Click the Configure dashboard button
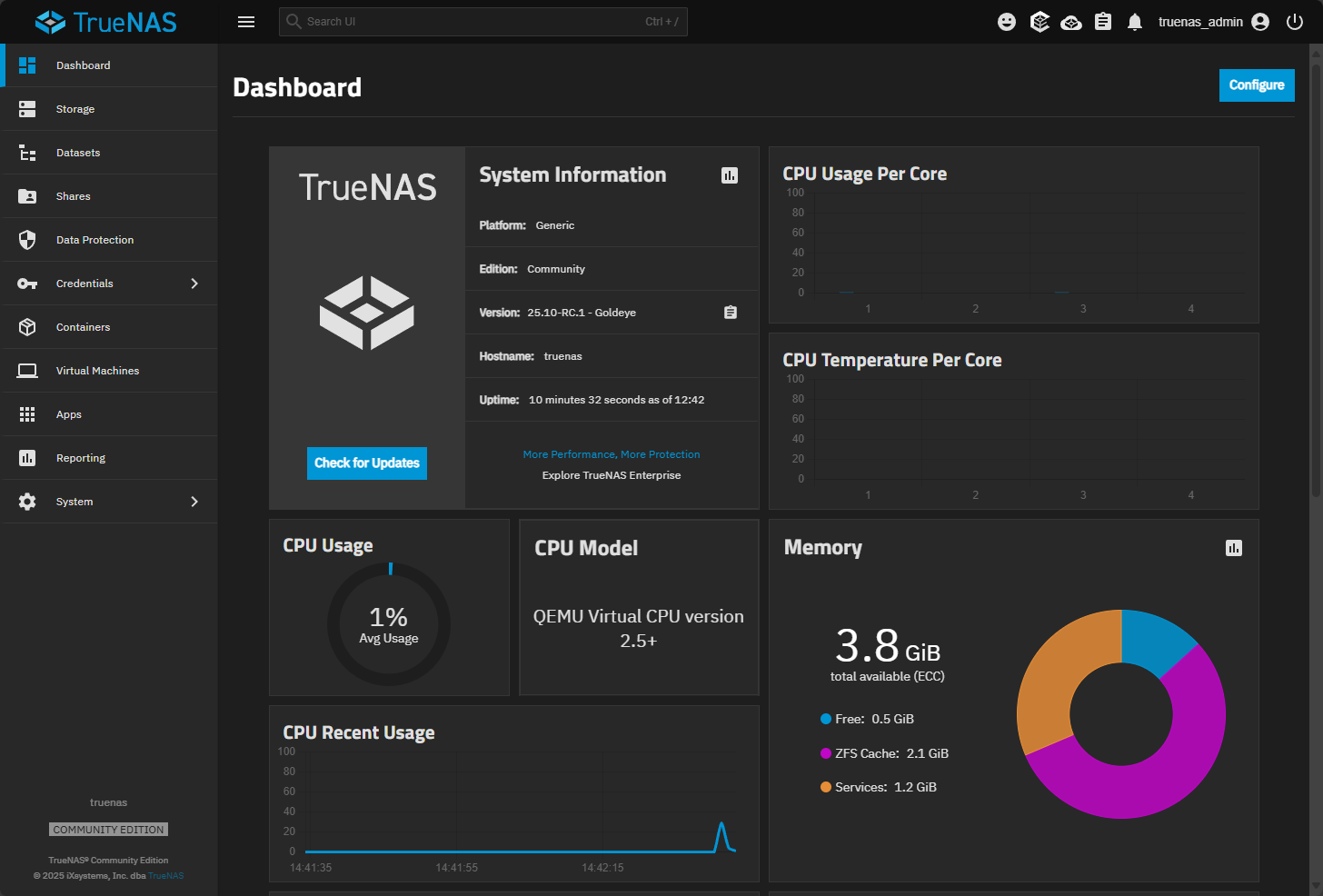 pos(1257,85)
